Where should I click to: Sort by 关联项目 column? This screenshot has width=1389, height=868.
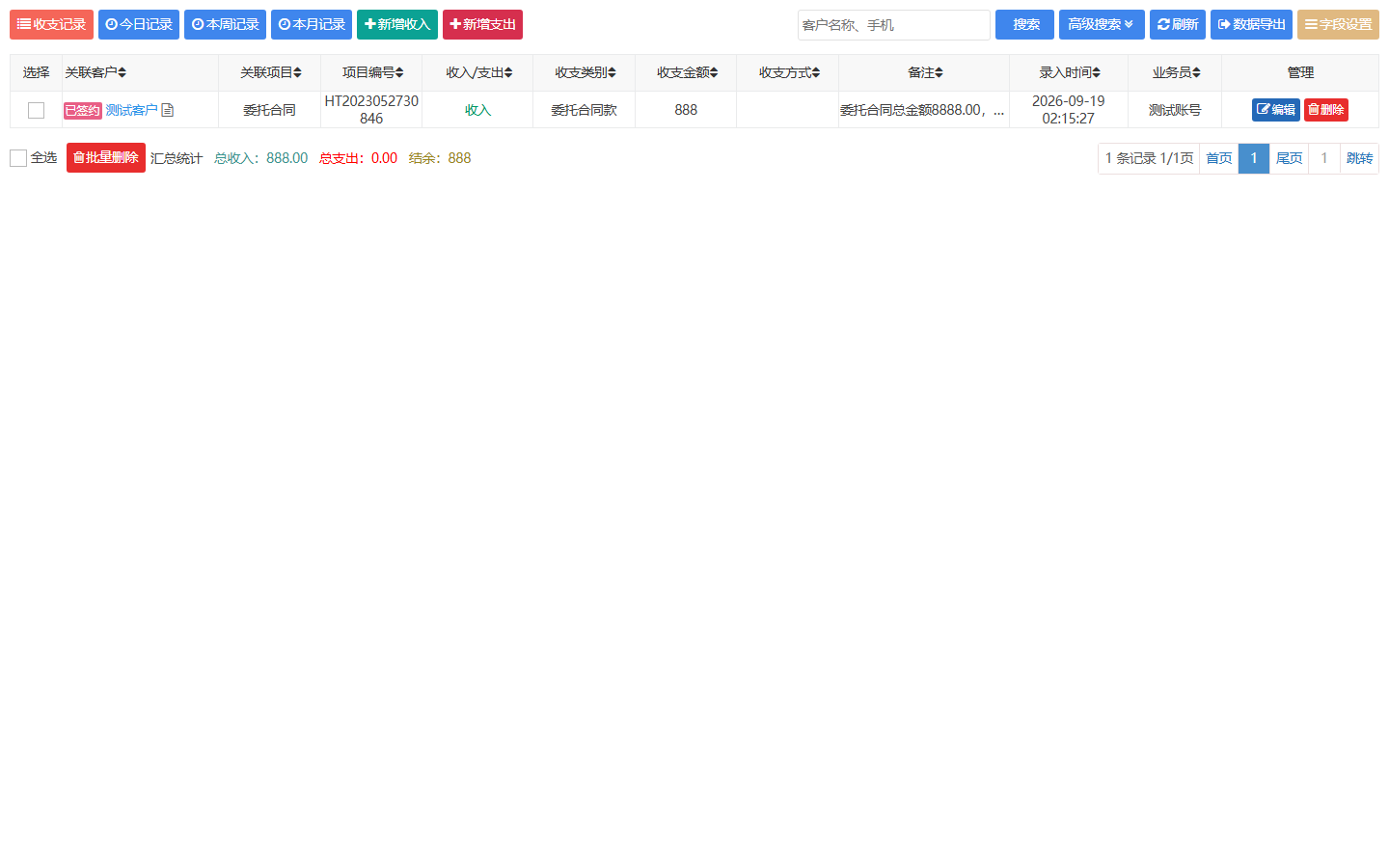coord(270,72)
